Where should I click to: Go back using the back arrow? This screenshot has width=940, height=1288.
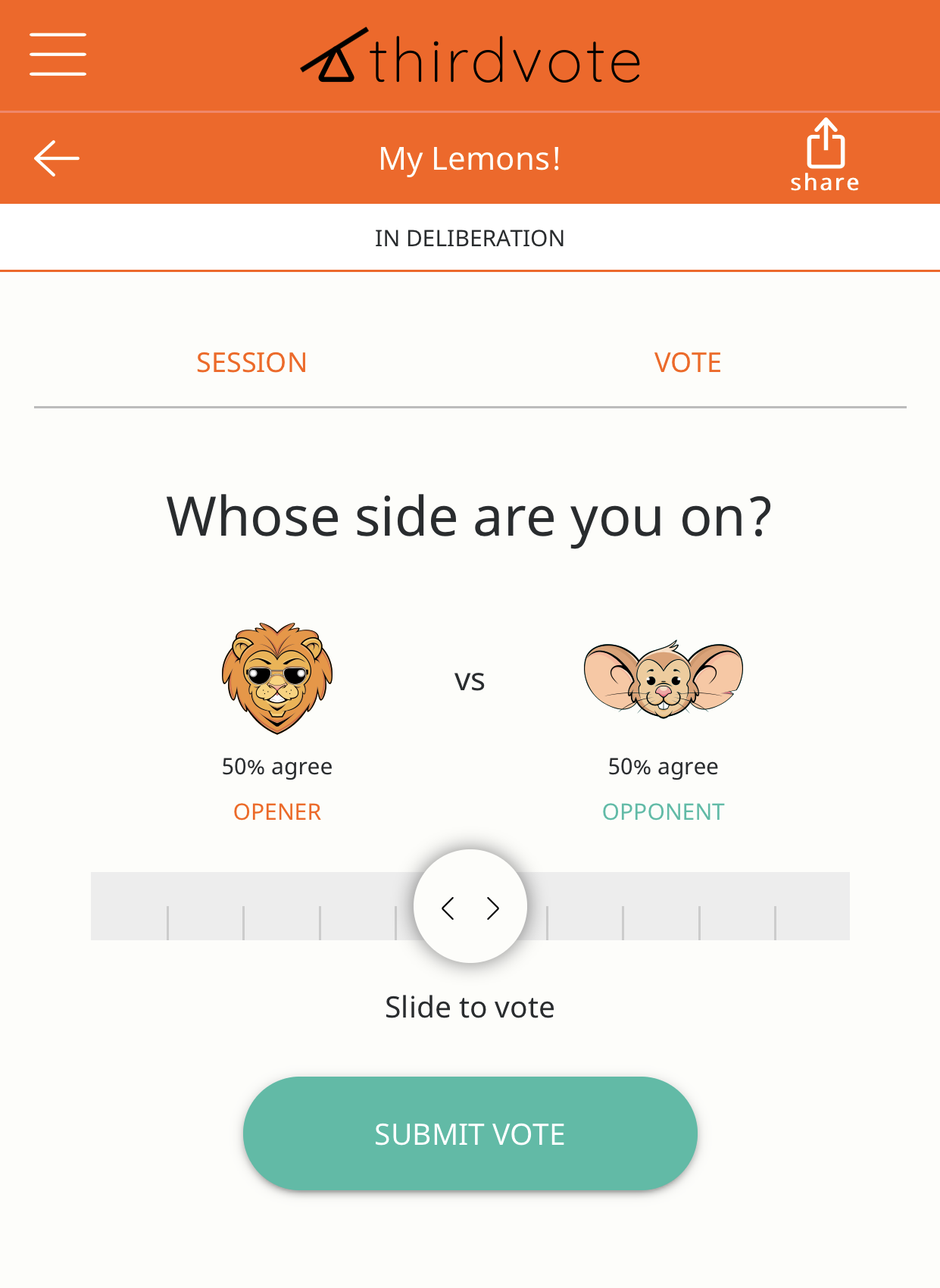point(55,158)
